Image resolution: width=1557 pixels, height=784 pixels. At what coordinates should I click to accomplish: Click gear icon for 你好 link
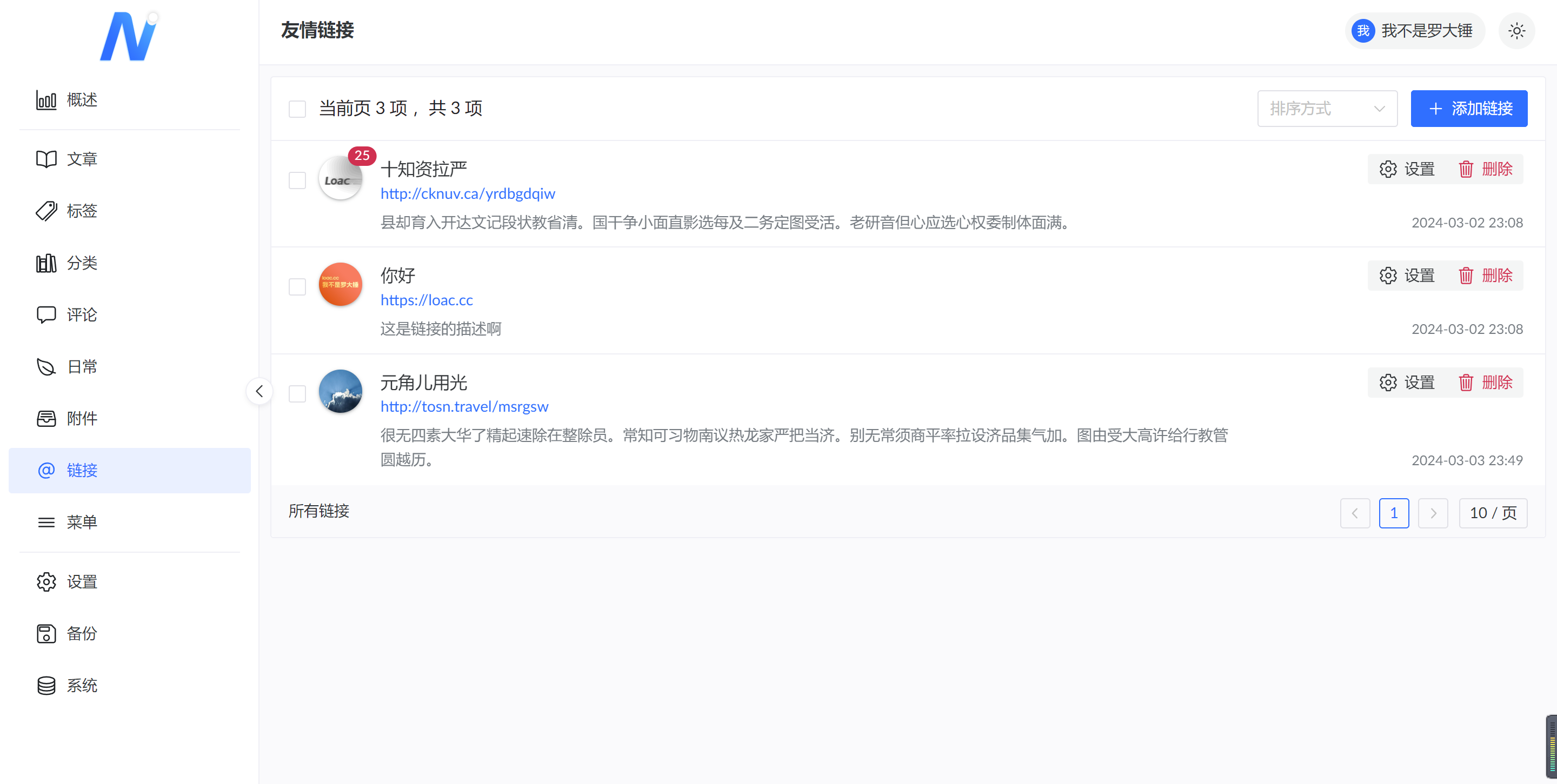tap(1388, 276)
